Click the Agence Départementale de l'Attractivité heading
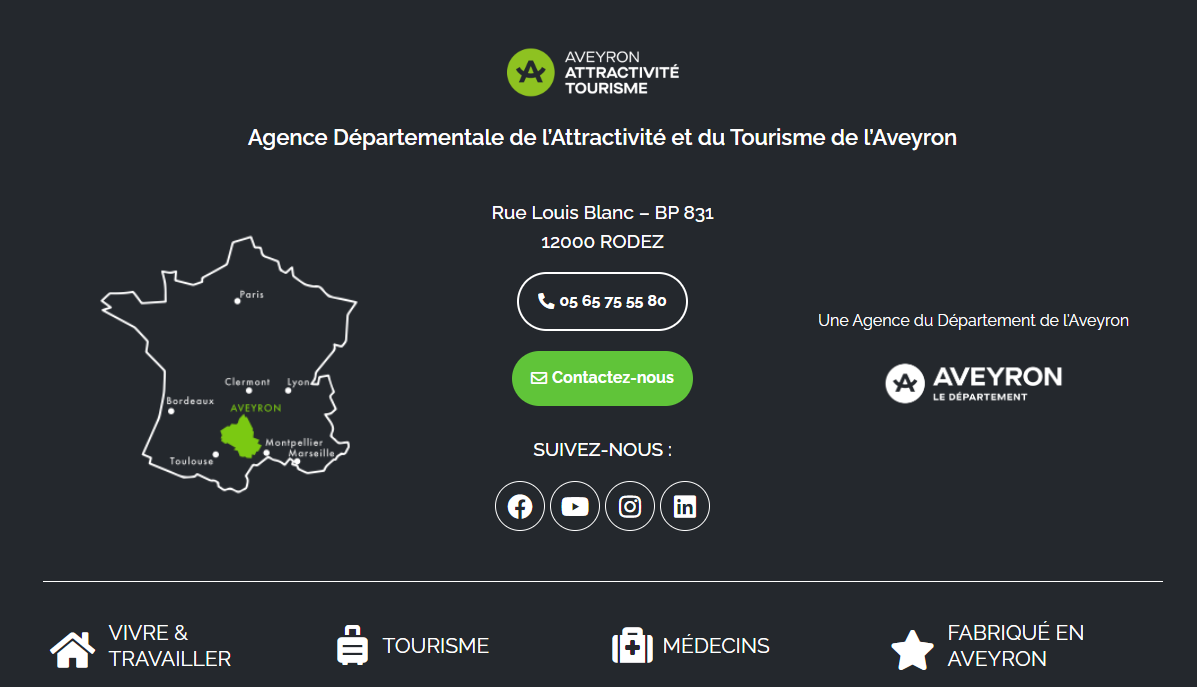The width and height of the screenshot is (1197, 687). click(602, 137)
